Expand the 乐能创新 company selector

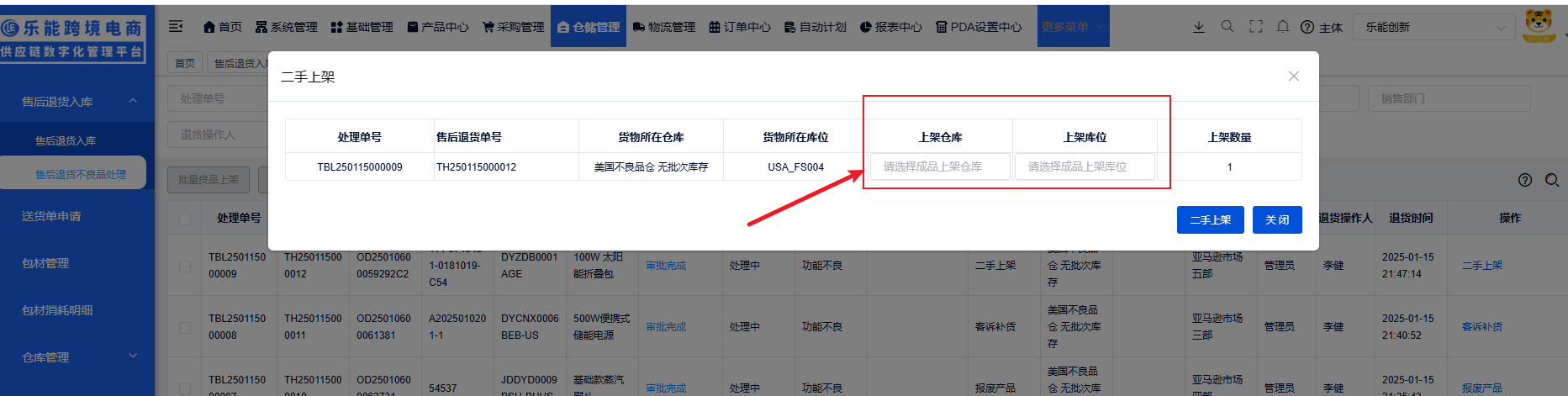tap(1436, 27)
